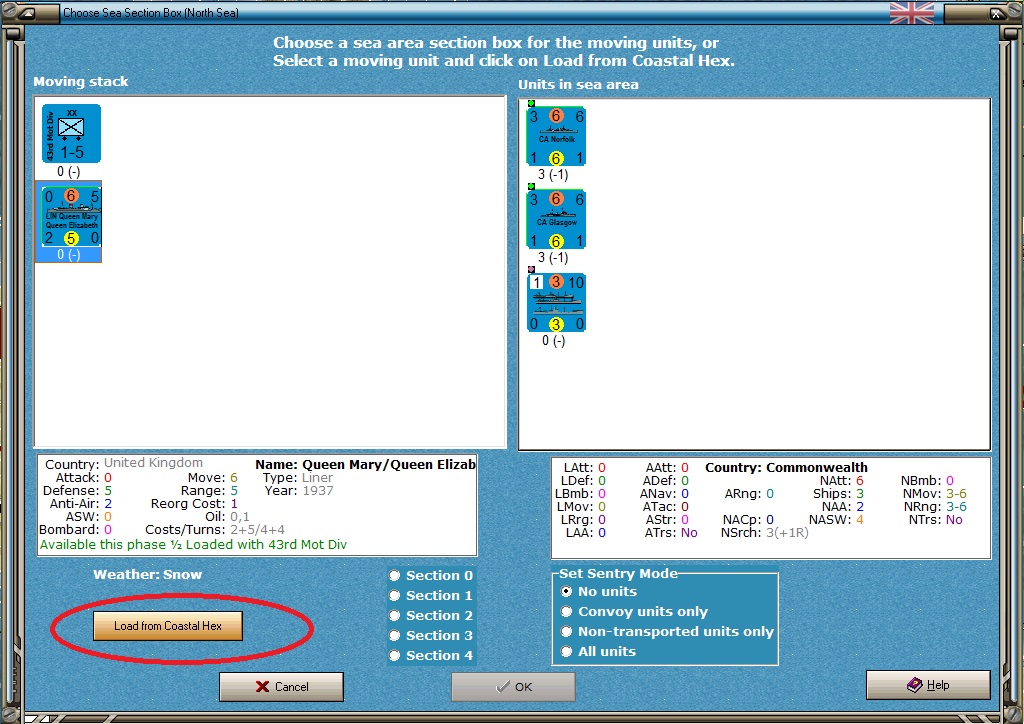Viewport: 1024px width, 724px height.
Task: Click the 'Country: United Kingdom' text
Action: 124,464
